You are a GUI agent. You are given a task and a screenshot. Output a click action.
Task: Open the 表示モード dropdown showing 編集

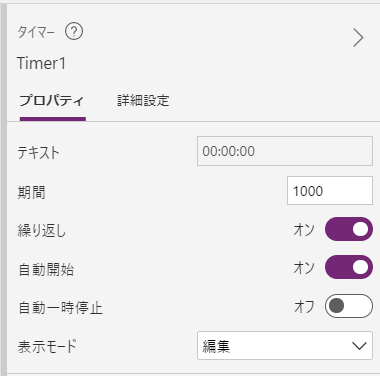[x=285, y=345]
